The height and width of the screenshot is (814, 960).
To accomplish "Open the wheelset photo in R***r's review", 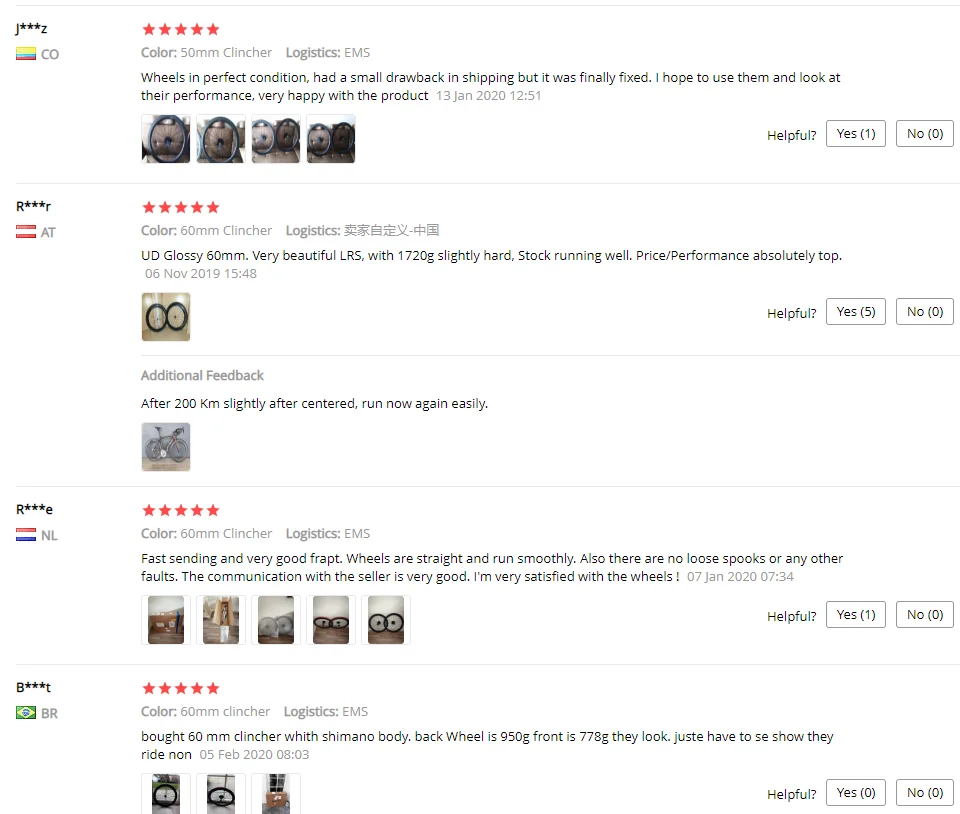I will [166, 317].
